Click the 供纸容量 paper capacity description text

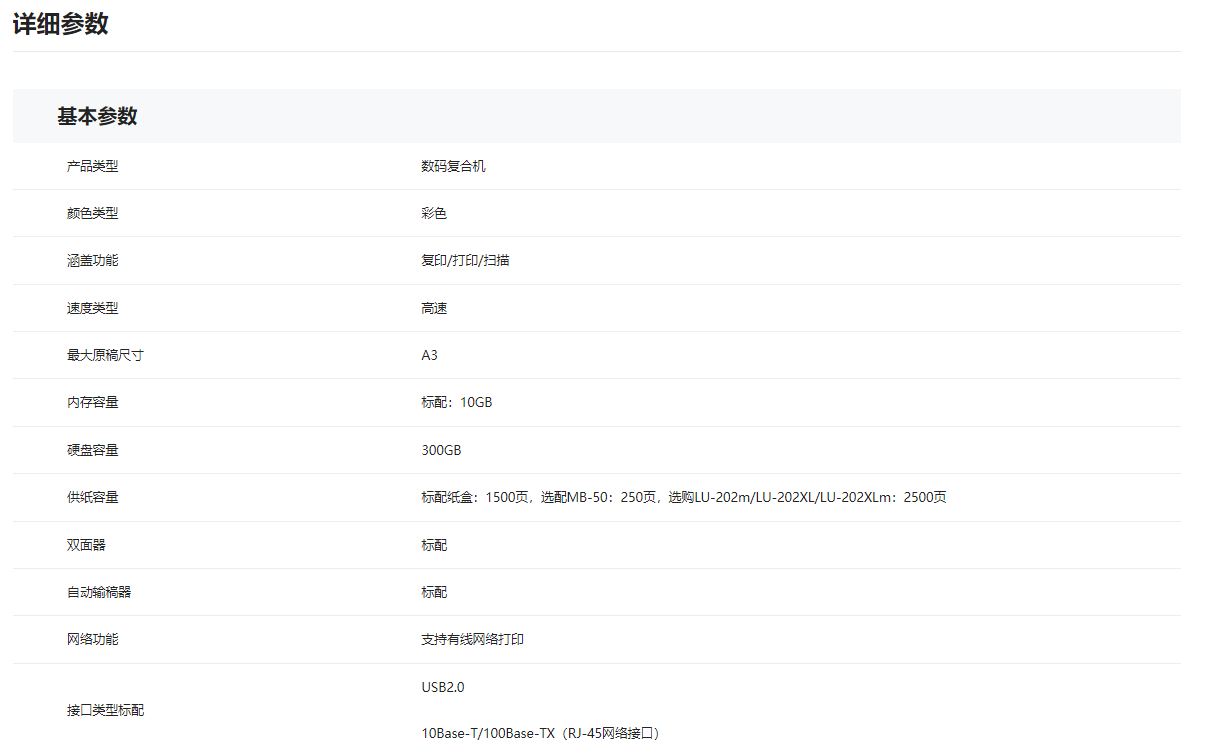683,497
